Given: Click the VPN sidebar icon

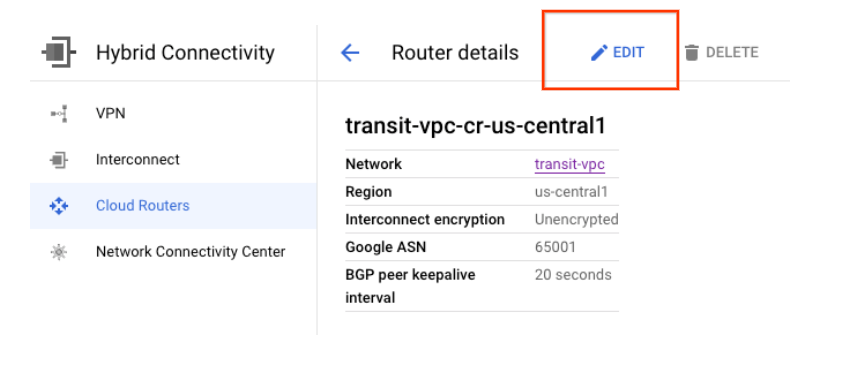Looking at the screenshot, I should 58,114.
